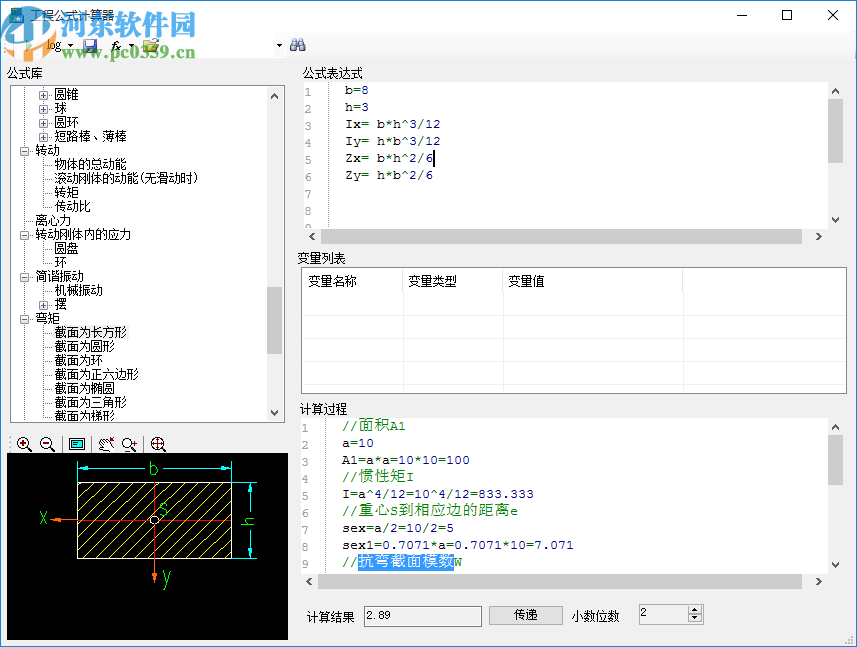The height and width of the screenshot is (647, 857).
Task: Click the binoculars search icon
Action: pos(297,45)
